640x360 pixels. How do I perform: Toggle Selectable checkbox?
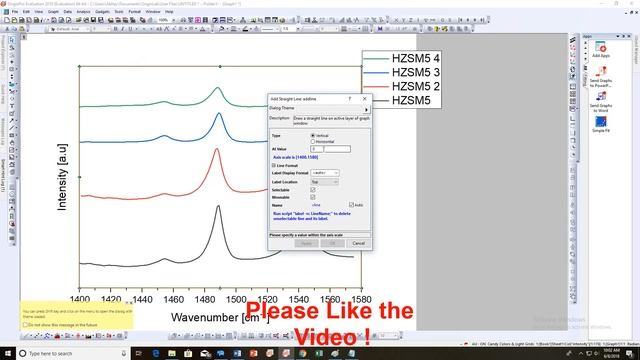[313, 190]
